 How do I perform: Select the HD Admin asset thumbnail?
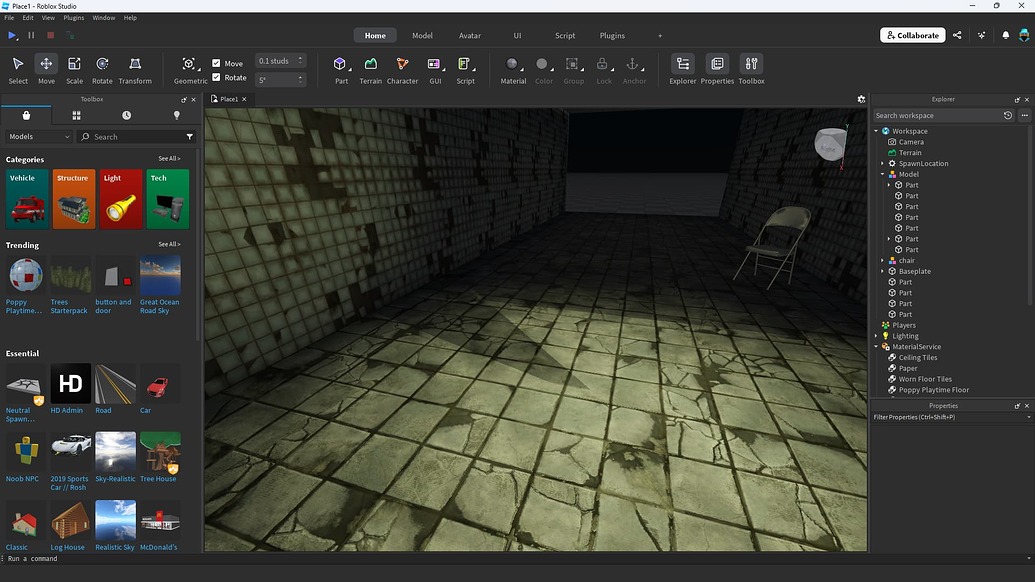click(x=71, y=383)
